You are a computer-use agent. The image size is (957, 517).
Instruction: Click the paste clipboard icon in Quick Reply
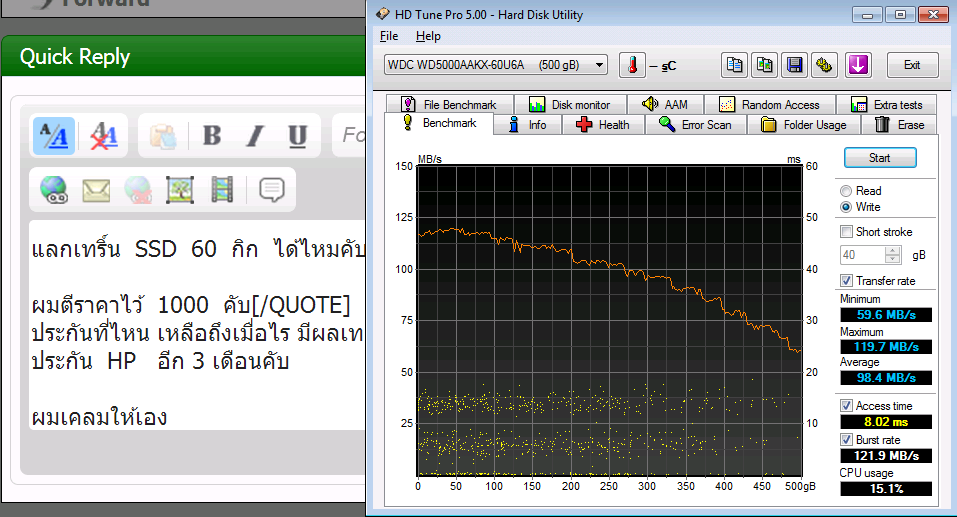[162, 136]
